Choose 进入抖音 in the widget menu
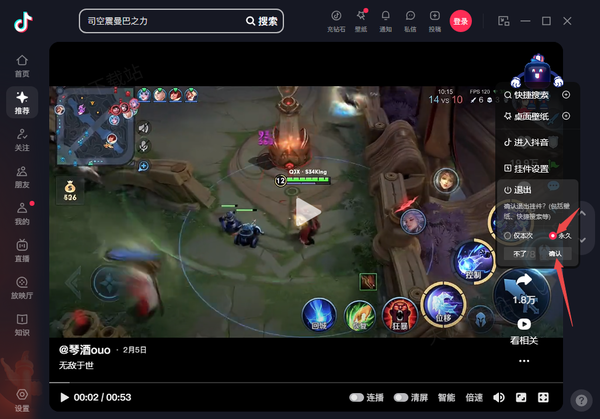The width and height of the screenshot is (600, 419). coord(527,142)
